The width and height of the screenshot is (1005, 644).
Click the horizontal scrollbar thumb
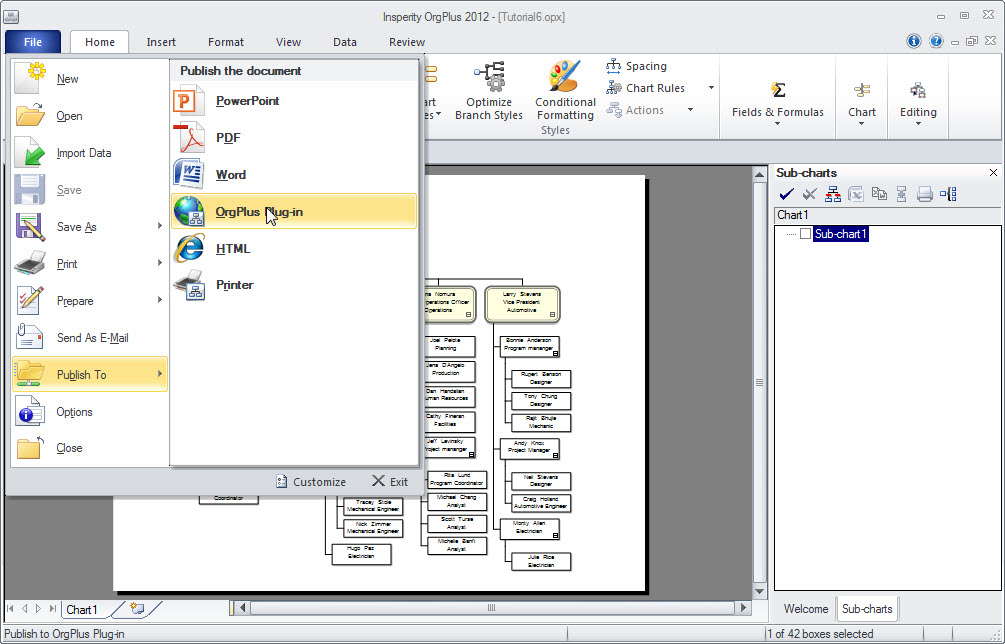(x=491, y=607)
